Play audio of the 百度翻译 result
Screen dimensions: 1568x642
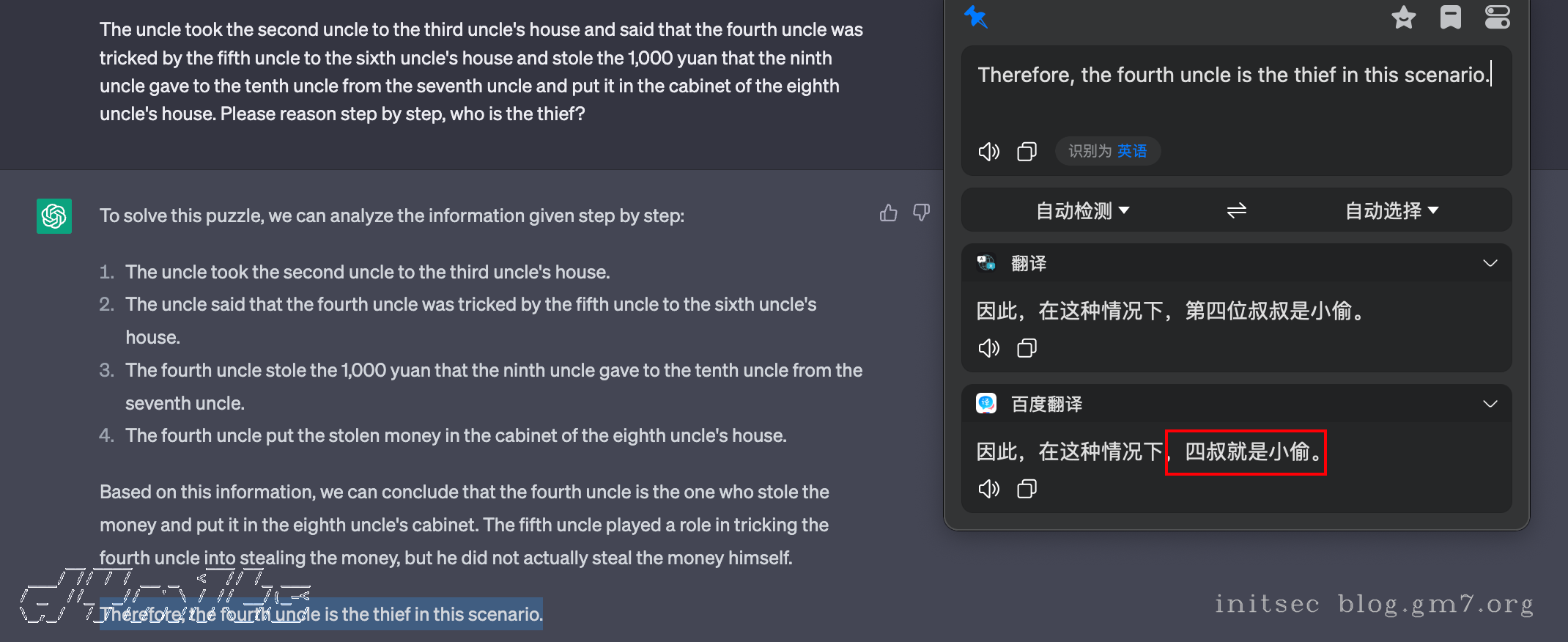[x=988, y=489]
